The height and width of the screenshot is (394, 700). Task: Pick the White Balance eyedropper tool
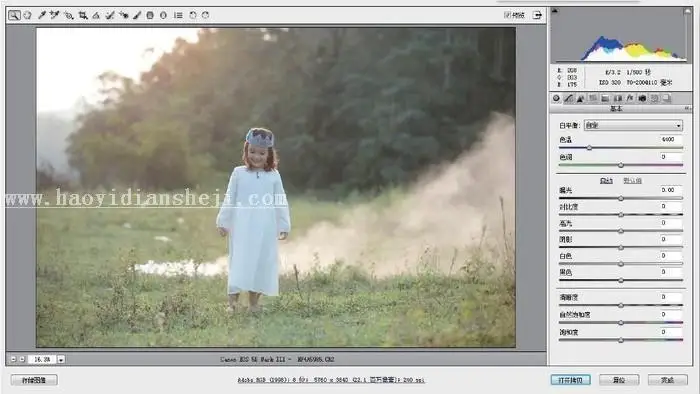(42, 15)
